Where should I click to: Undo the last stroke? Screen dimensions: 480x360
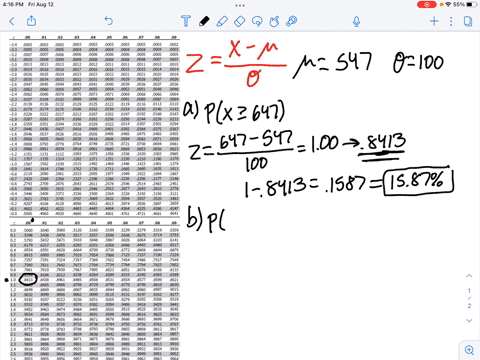pyautogui.click(x=109, y=21)
